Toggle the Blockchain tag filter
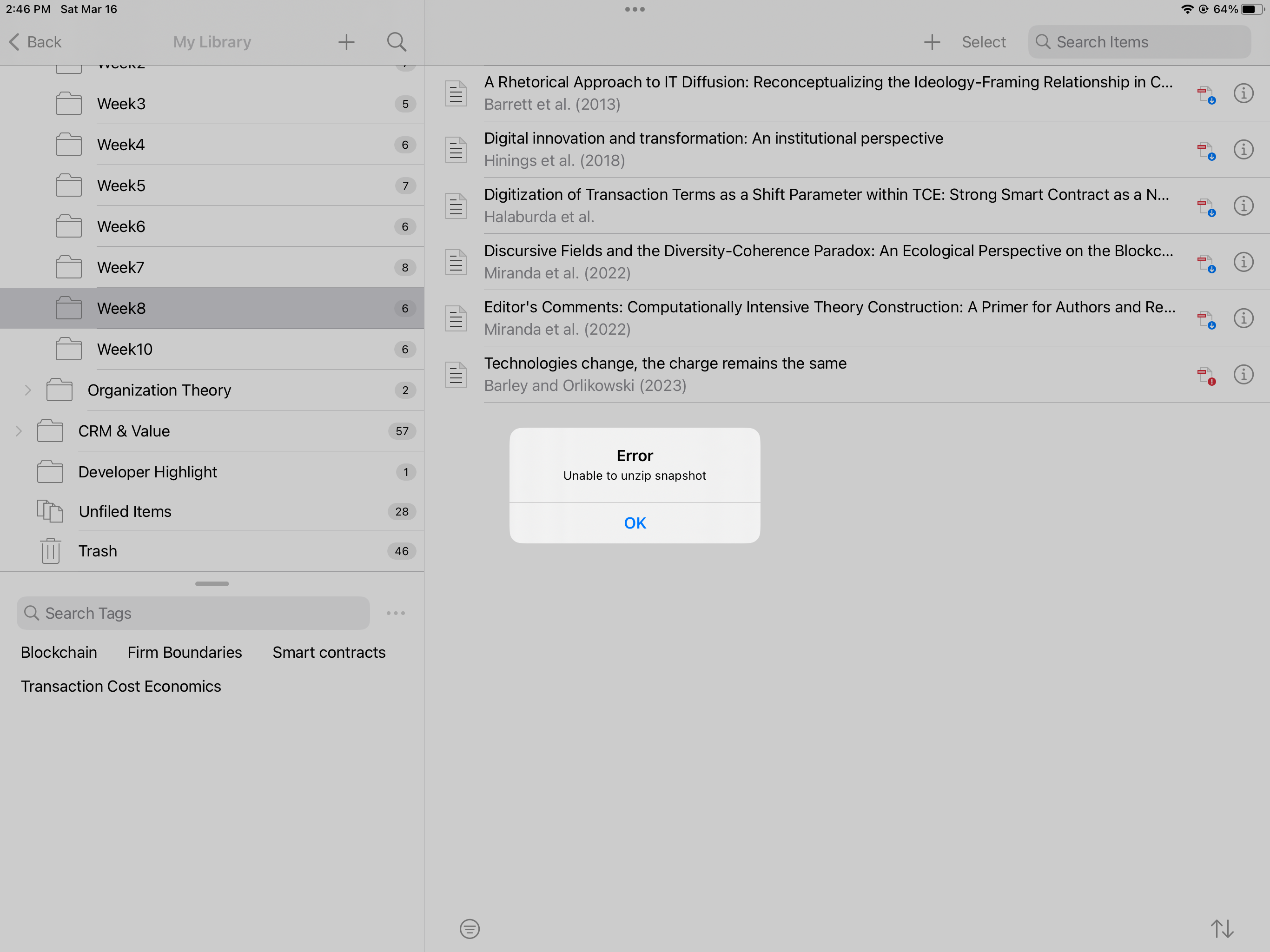This screenshot has width=1270, height=952. pos(59,652)
